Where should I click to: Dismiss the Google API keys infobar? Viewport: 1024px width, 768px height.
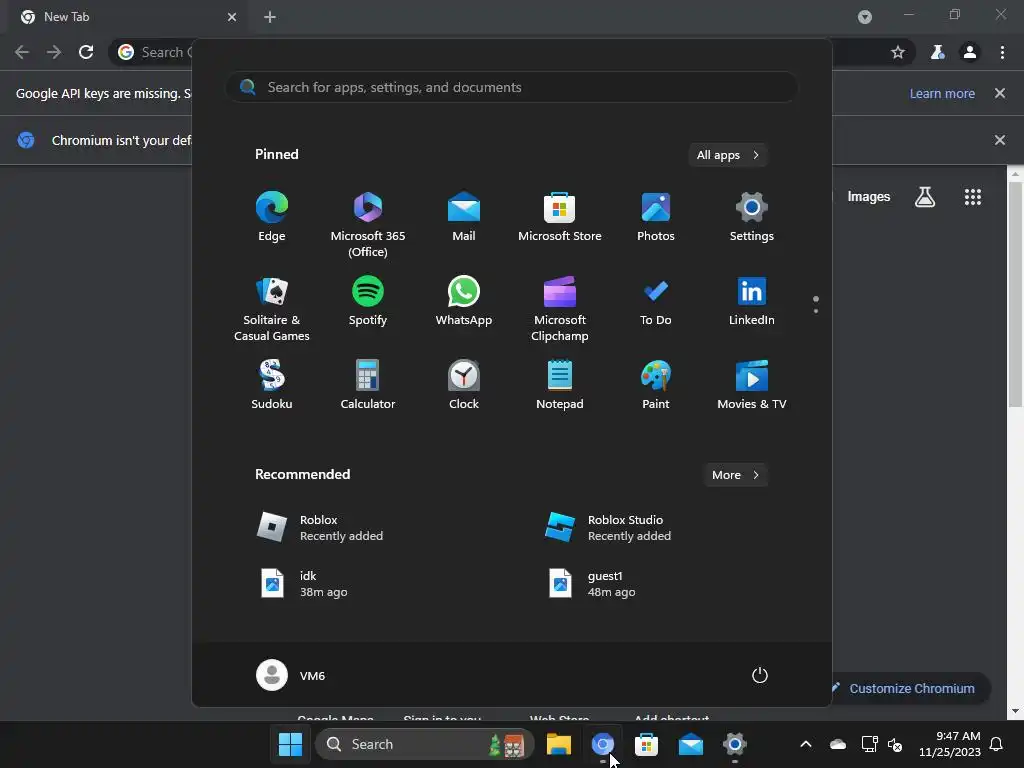point(1000,93)
